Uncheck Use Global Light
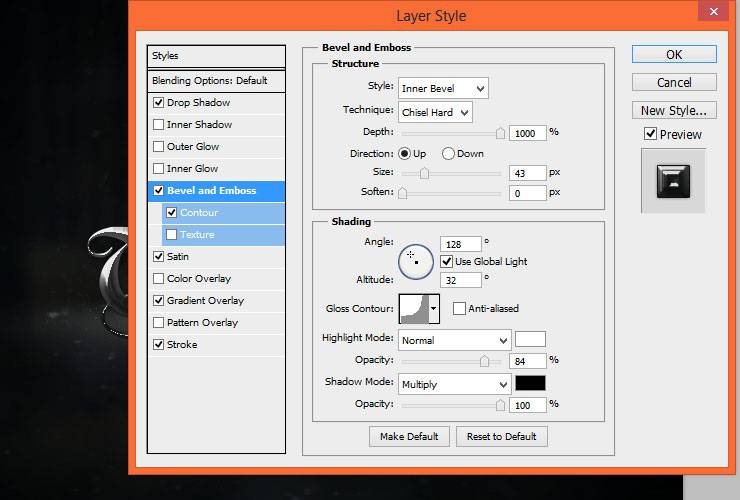740x500 pixels. (446, 262)
